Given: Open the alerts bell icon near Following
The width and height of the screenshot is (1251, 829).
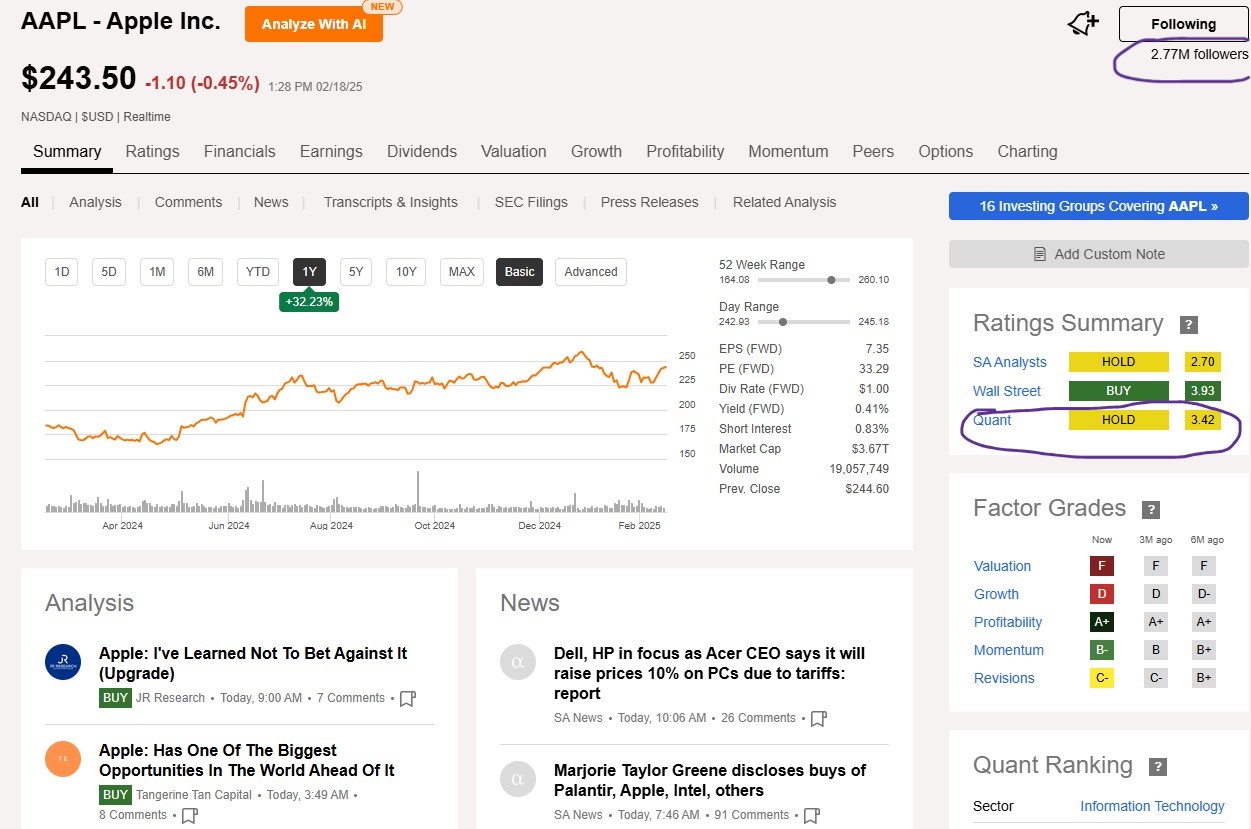Looking at the screenshot, I should coord(1081,24).
